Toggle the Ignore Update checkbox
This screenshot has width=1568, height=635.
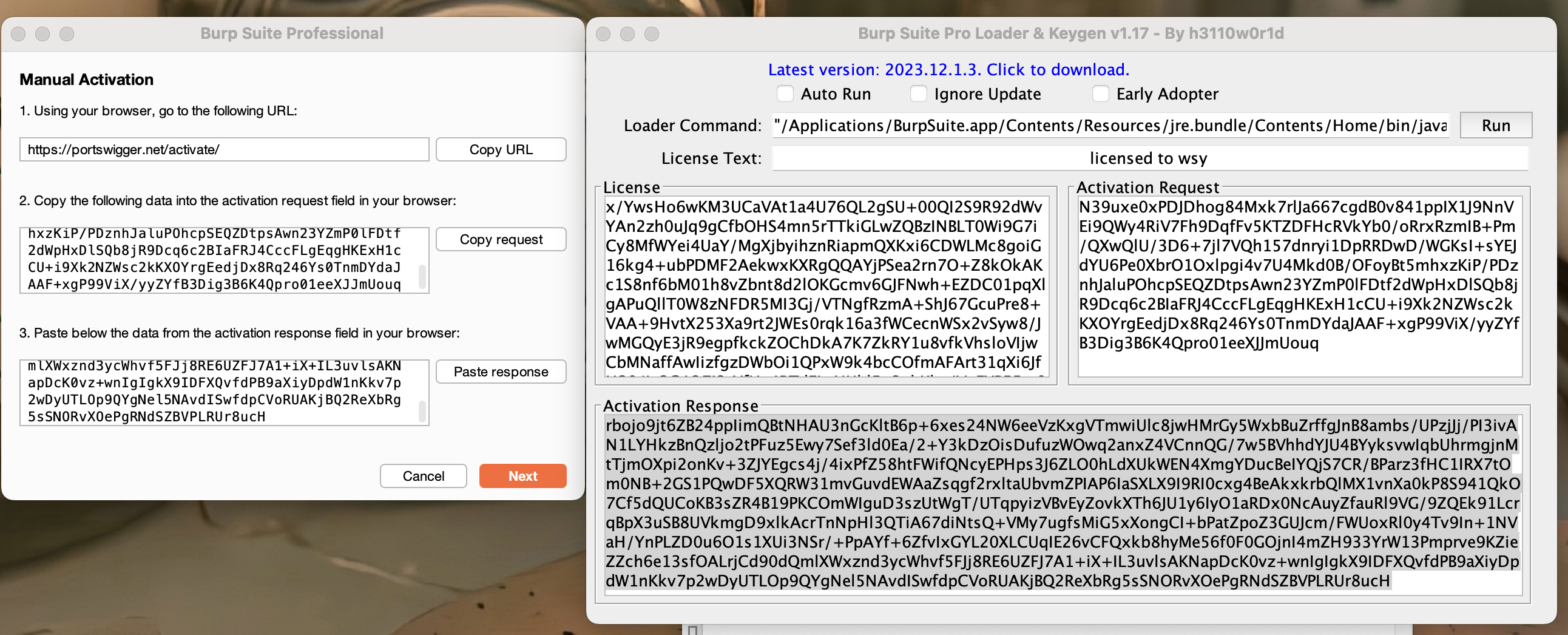pos(919,93)
